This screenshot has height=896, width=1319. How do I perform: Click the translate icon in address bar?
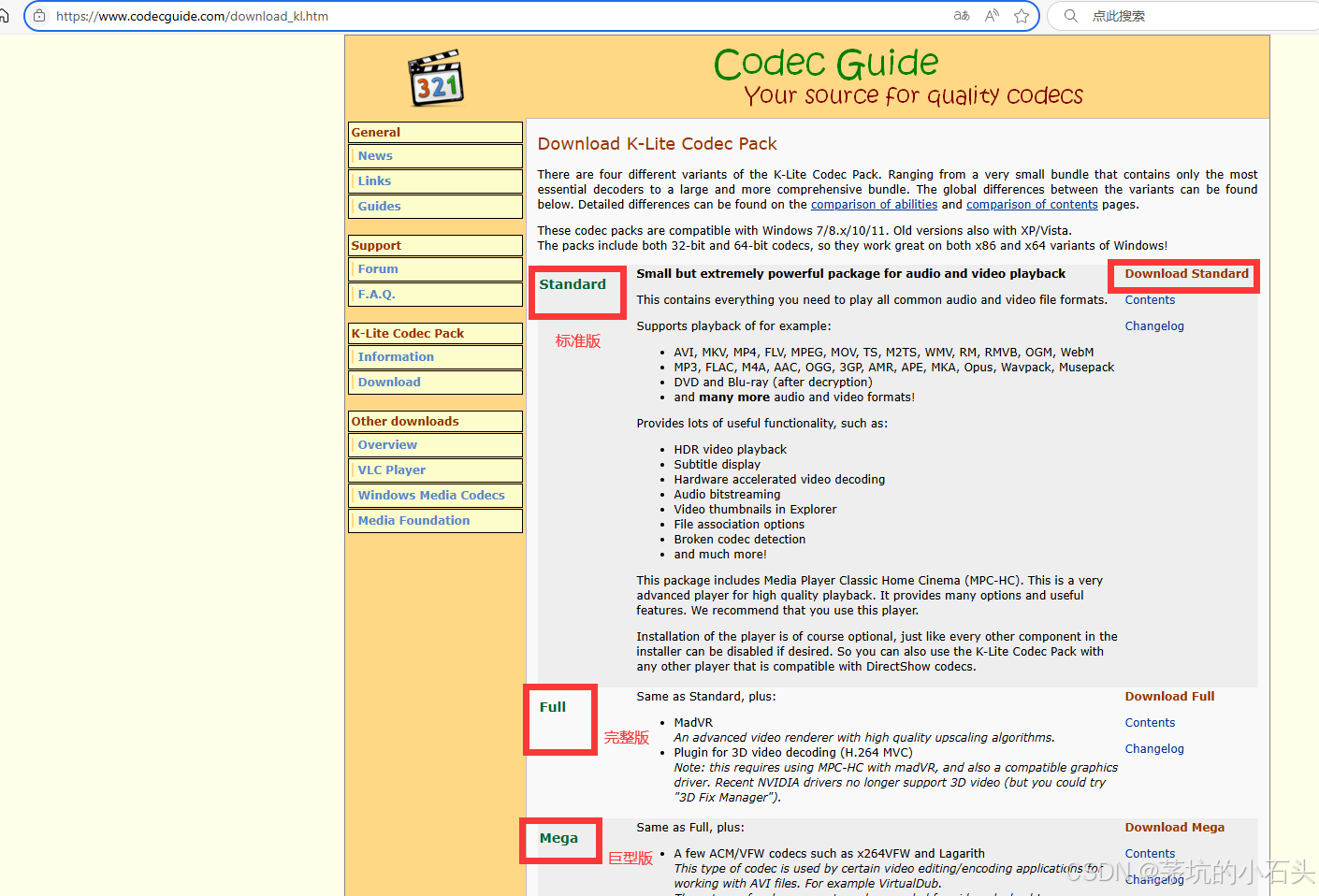[962, 16]
